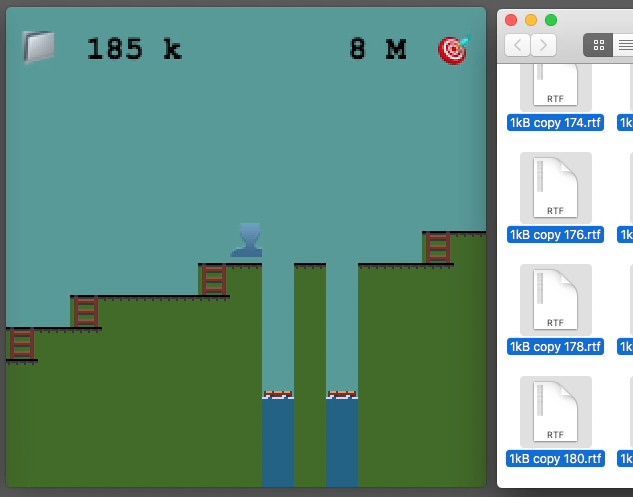Click the gray folder icon in the game
The height and width of the screenshot is (497, 633).
(38, 47)
